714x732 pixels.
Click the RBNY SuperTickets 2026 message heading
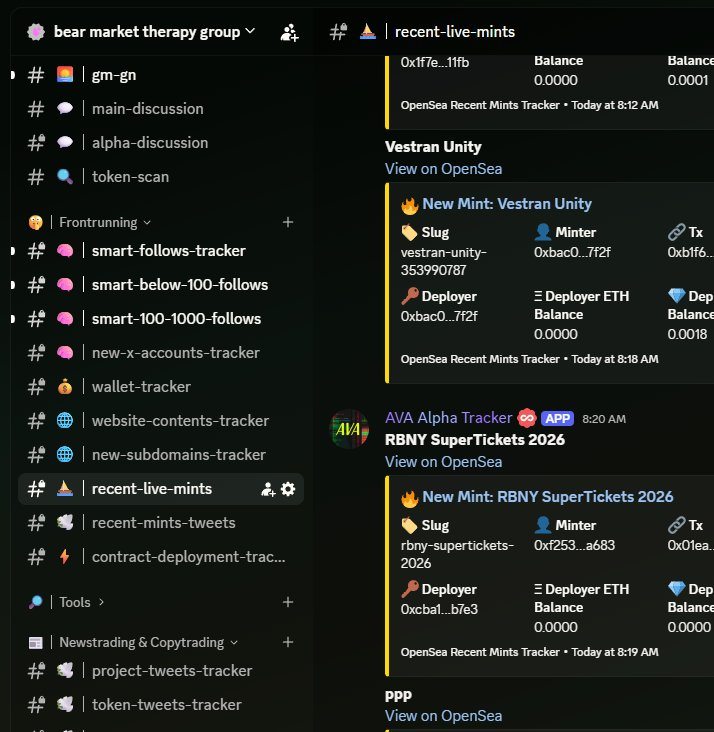[474, 440]
